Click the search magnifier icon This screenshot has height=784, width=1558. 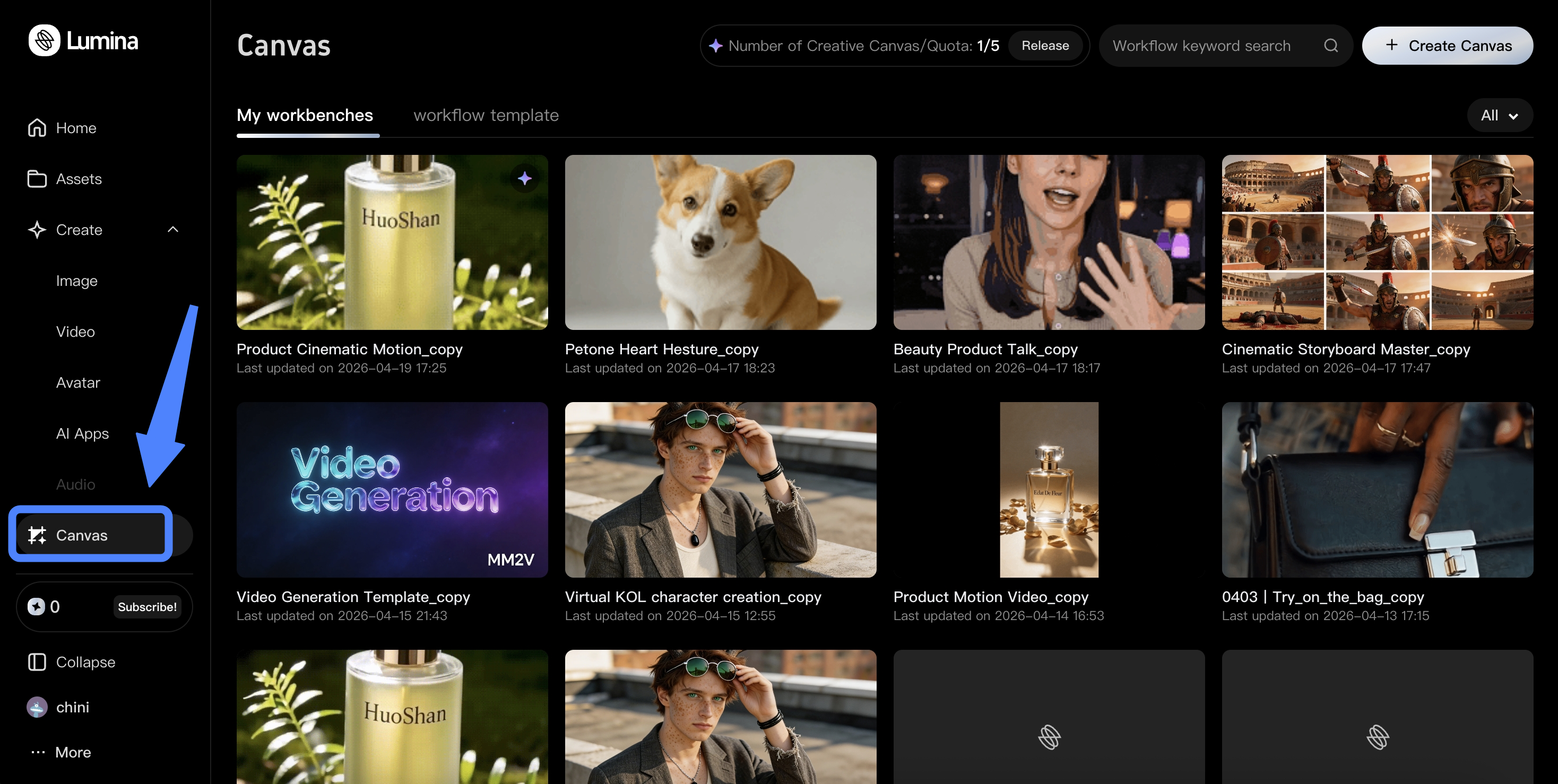coord(1330,45)
